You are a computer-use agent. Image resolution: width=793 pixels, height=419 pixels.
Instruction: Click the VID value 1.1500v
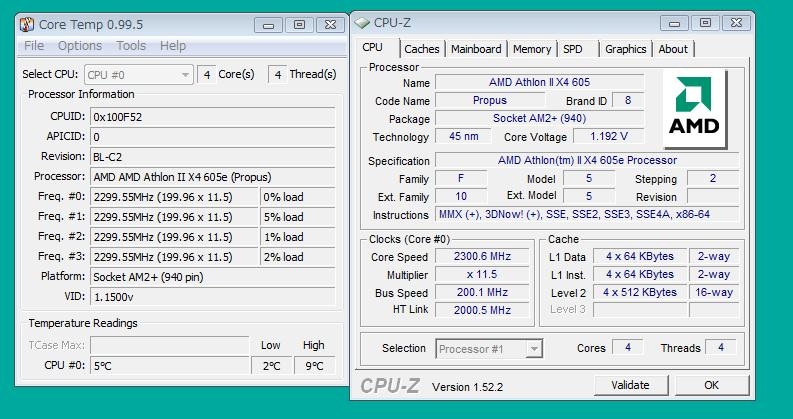tap(212, 297)
